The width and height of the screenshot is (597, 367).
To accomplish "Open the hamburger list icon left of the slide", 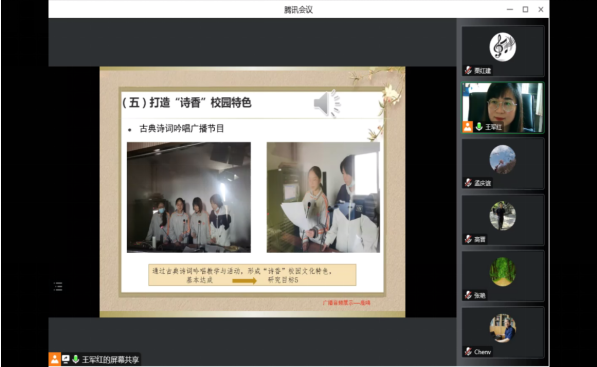I will coord(58,286).
